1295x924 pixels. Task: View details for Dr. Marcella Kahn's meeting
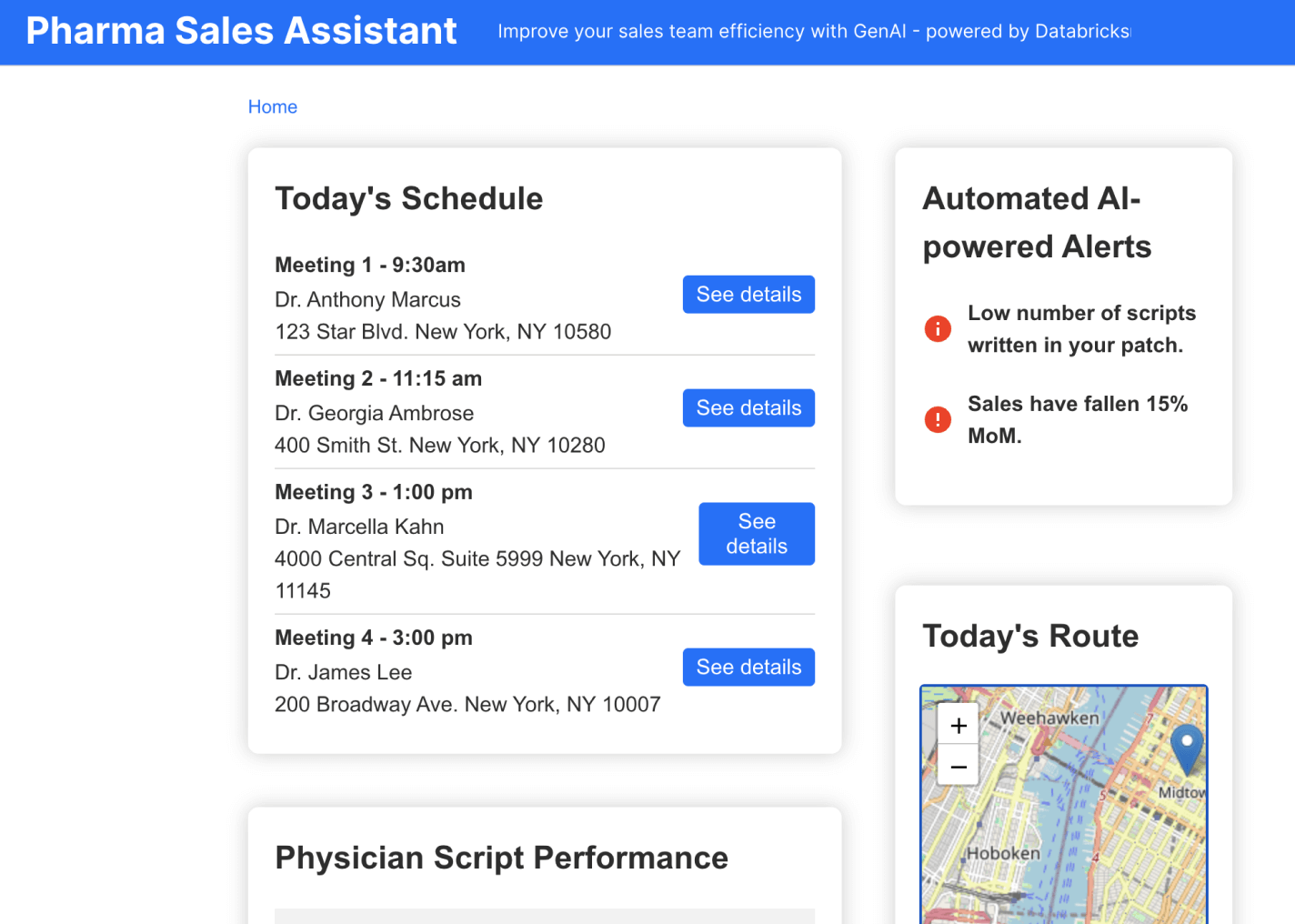(756, 534)
